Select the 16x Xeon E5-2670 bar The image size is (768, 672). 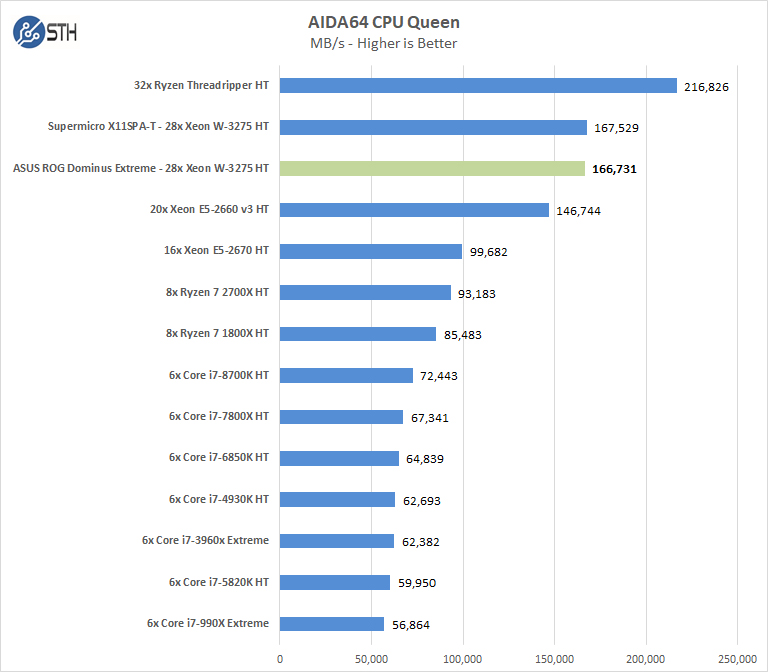371,251
